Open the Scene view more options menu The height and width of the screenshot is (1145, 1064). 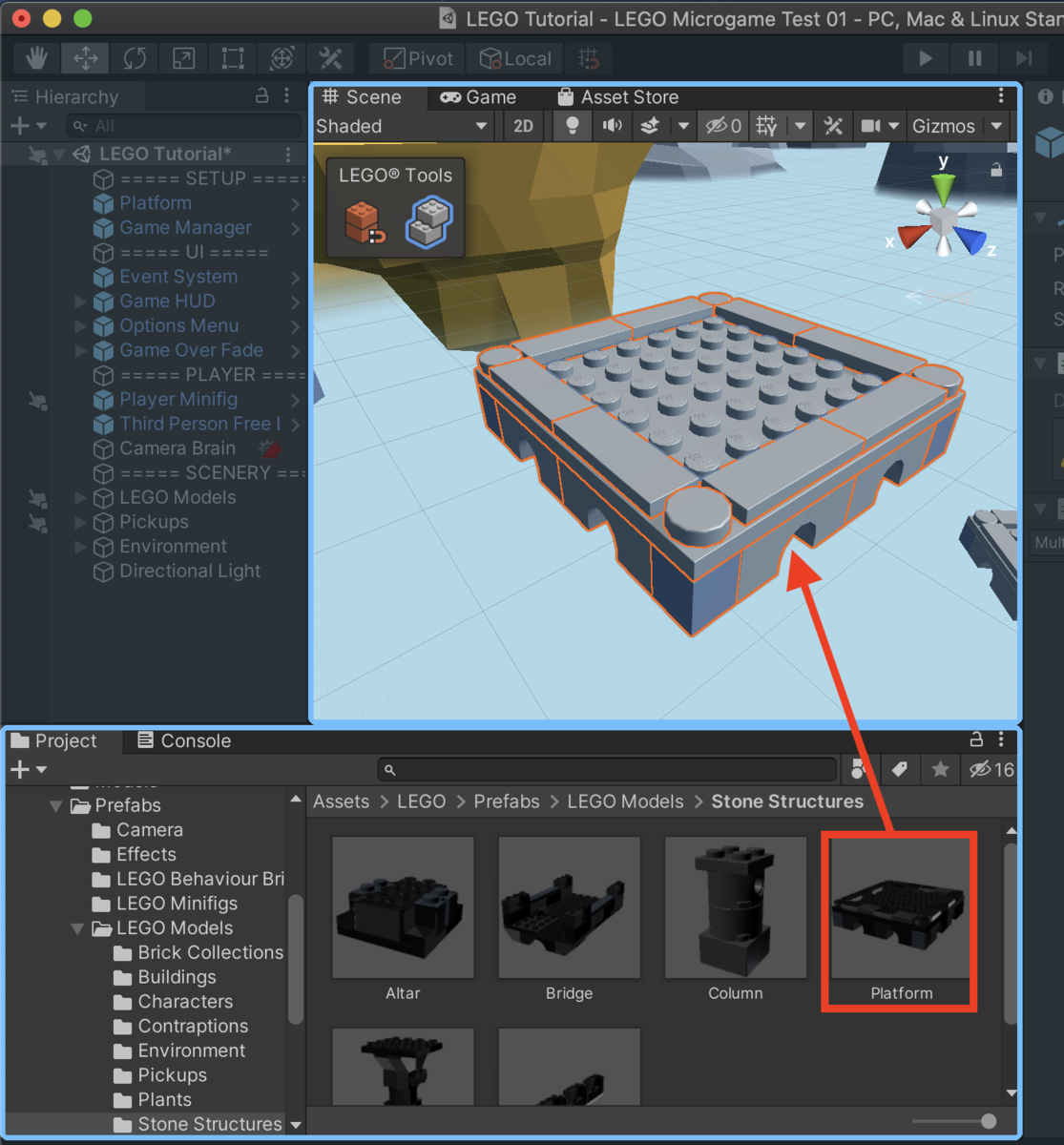[x=1000, y=95]
